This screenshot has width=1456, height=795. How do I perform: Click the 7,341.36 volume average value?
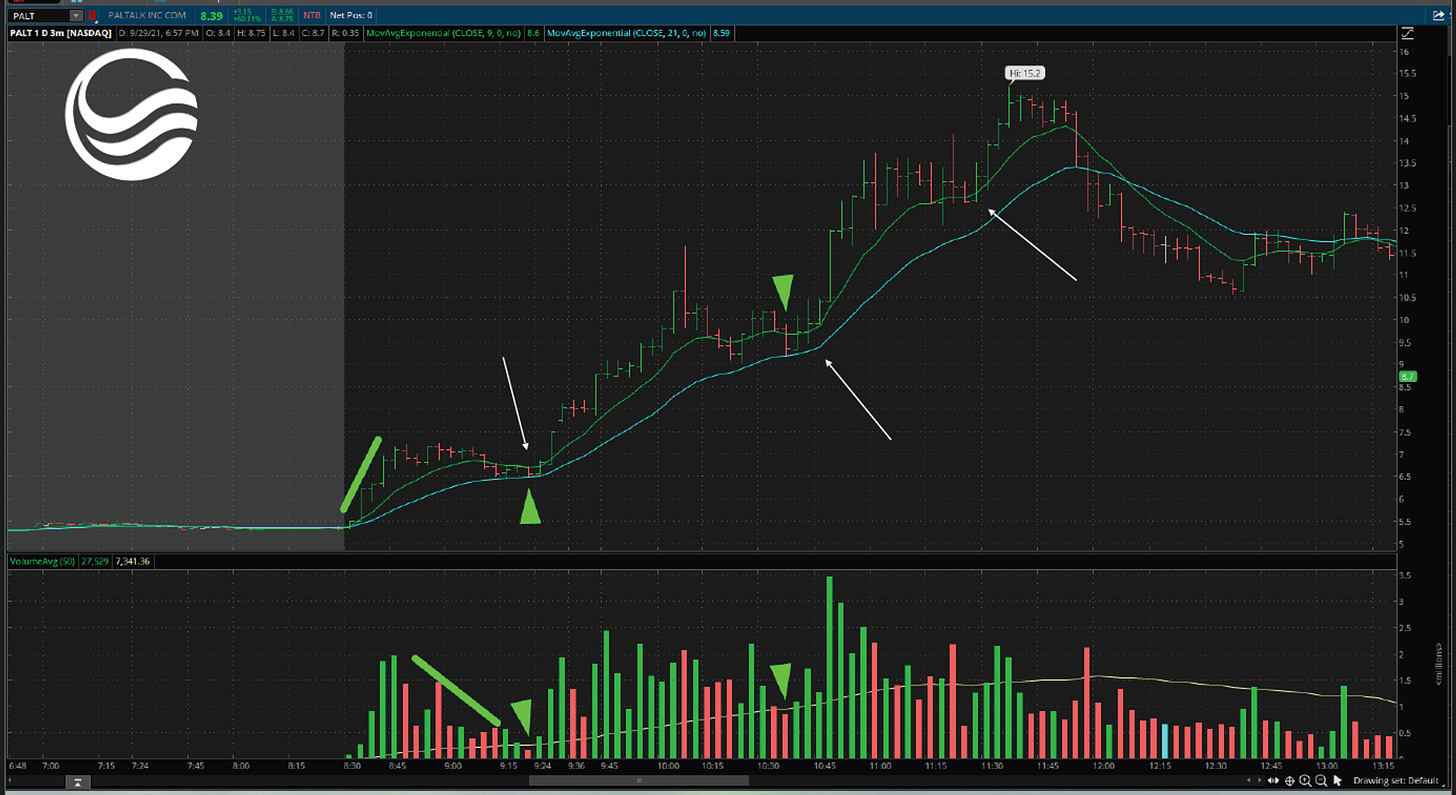tap(133, 560)
